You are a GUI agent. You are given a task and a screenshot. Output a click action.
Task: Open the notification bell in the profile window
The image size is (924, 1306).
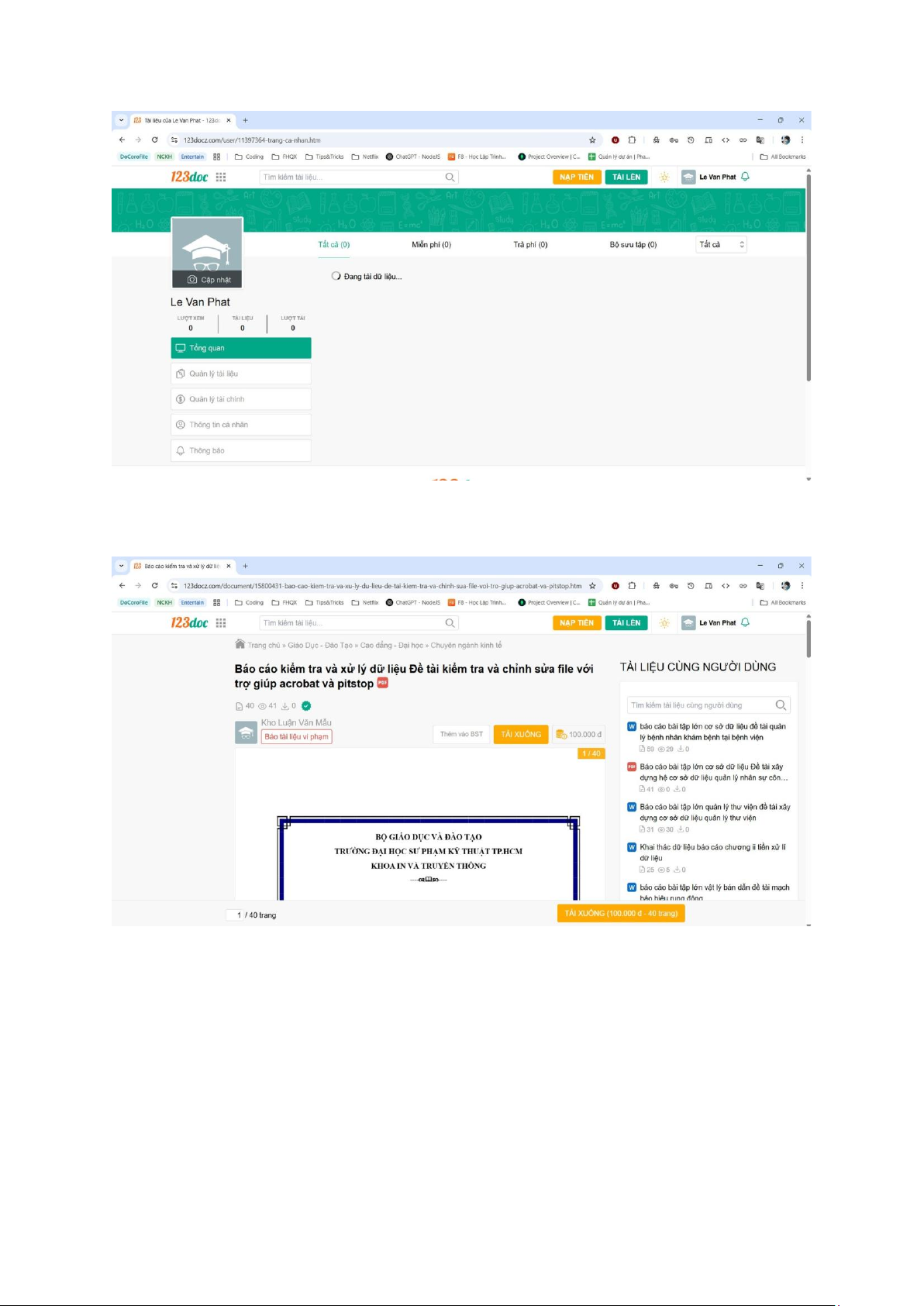[x=745, y=177]
